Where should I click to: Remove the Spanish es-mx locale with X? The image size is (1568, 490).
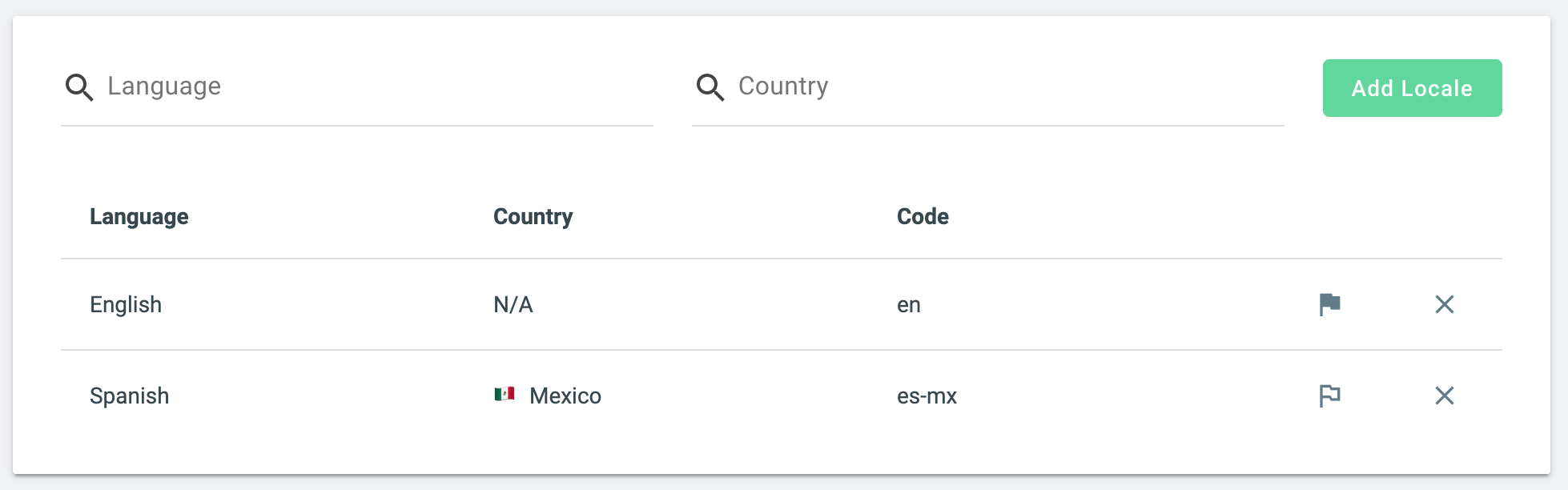point(1445,396)
